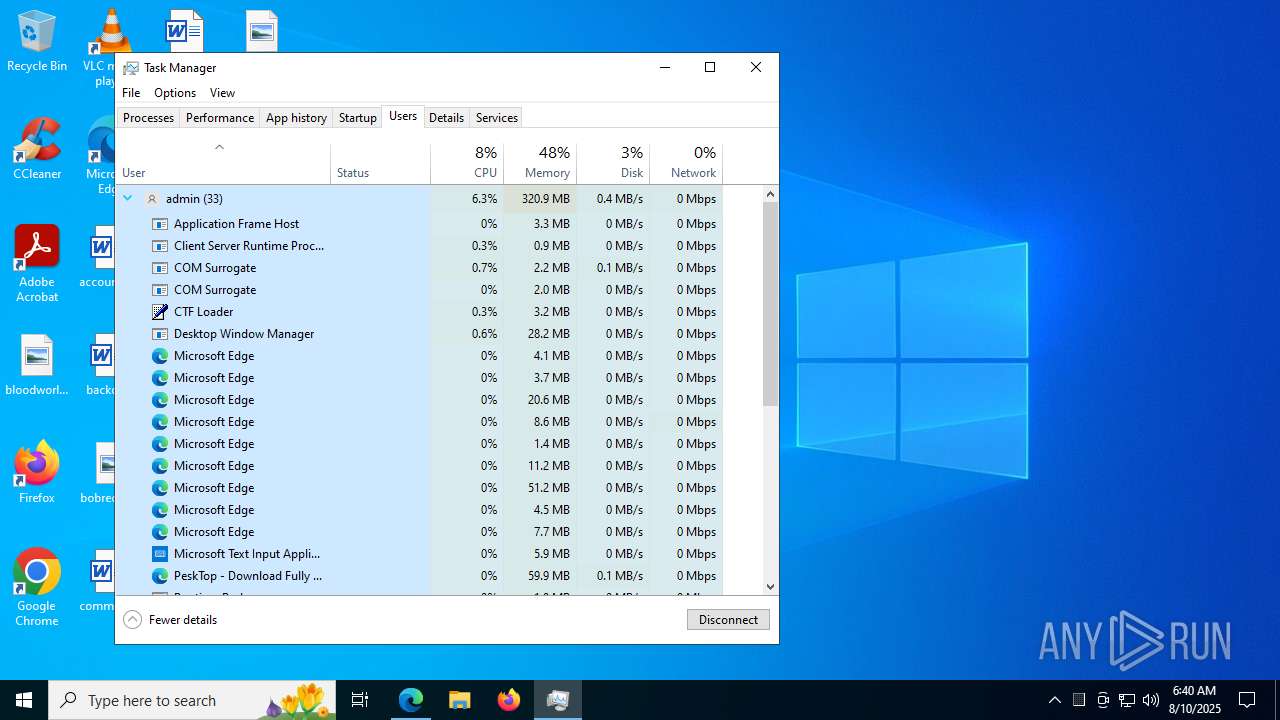Screen dimensions: 1280x720
Task: Click the taskbar search box
Action: [192, 700]
